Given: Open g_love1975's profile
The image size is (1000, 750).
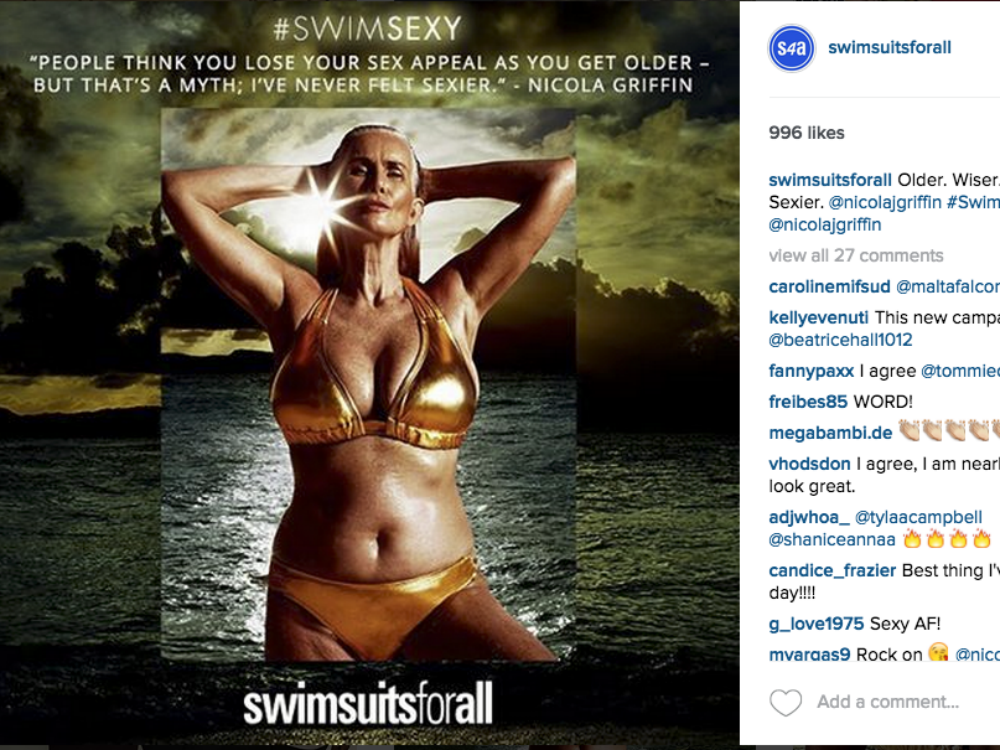Looking at the screenshot, I should (x=816, y=623).
